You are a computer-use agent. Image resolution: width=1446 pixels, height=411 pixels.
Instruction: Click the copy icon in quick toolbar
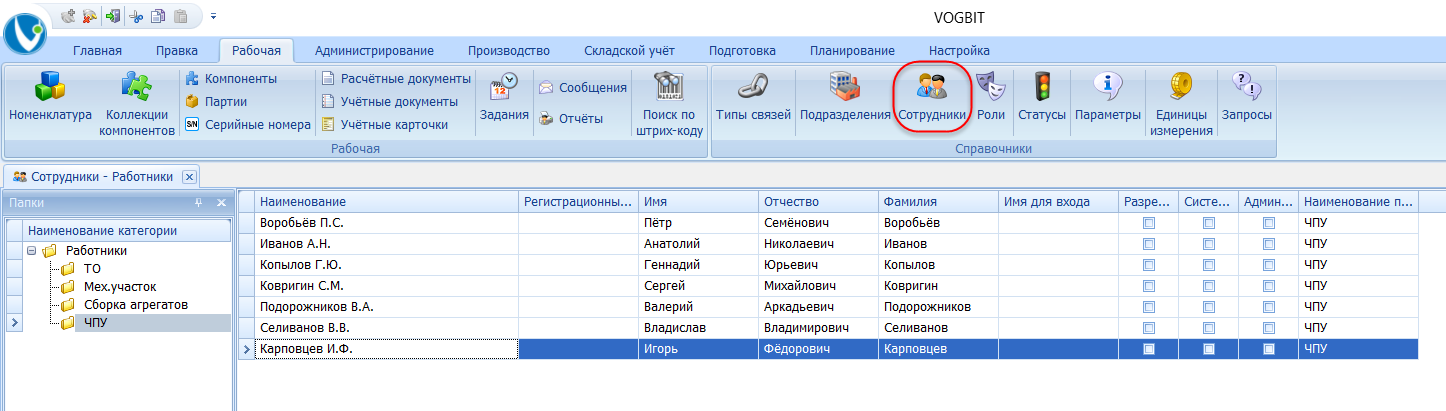click(157, 16)
